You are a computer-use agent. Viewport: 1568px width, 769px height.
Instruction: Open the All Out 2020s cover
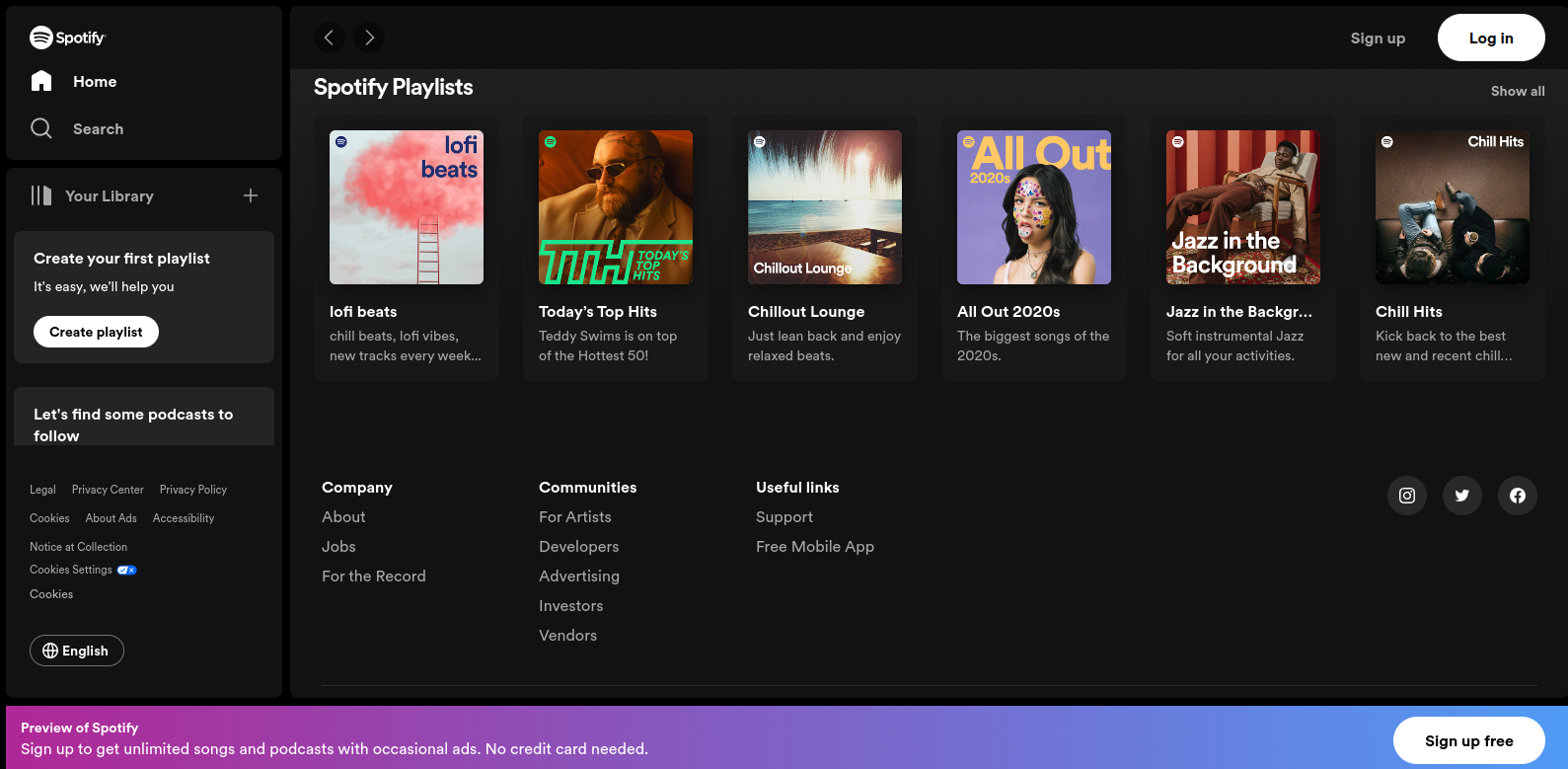1034,207
